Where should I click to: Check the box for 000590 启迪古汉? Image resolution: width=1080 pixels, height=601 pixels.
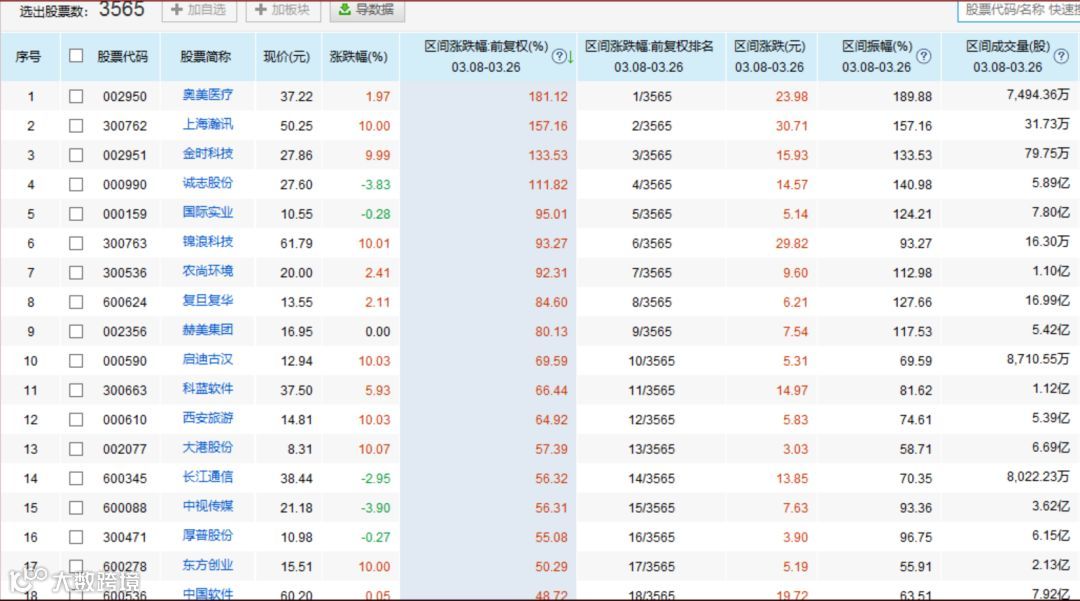(76, 361)
